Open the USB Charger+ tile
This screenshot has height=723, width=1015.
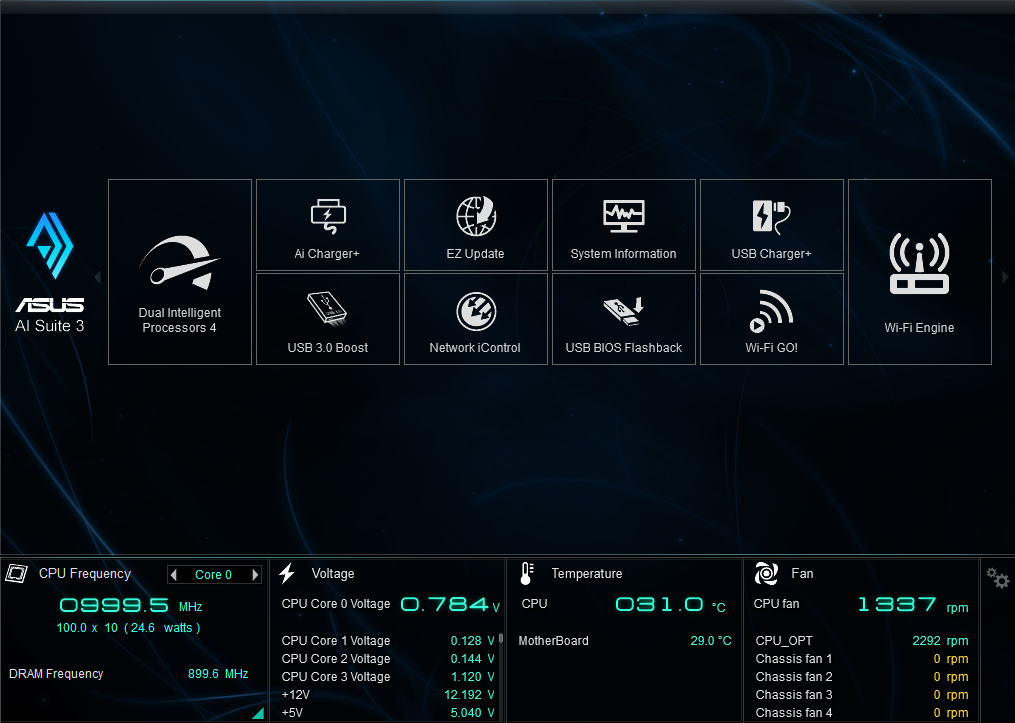pos(771,225)
